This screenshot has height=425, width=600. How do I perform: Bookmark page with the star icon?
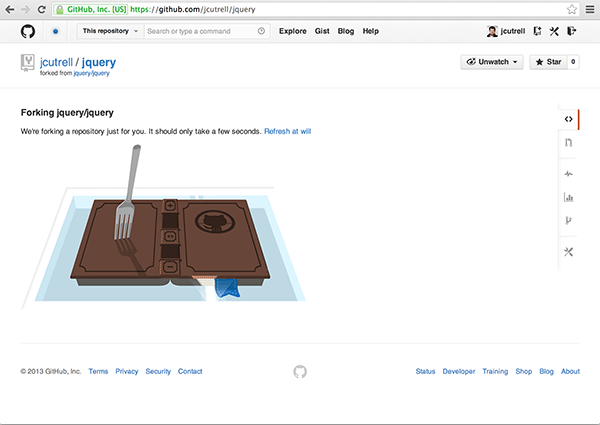[x=572, y=9]
